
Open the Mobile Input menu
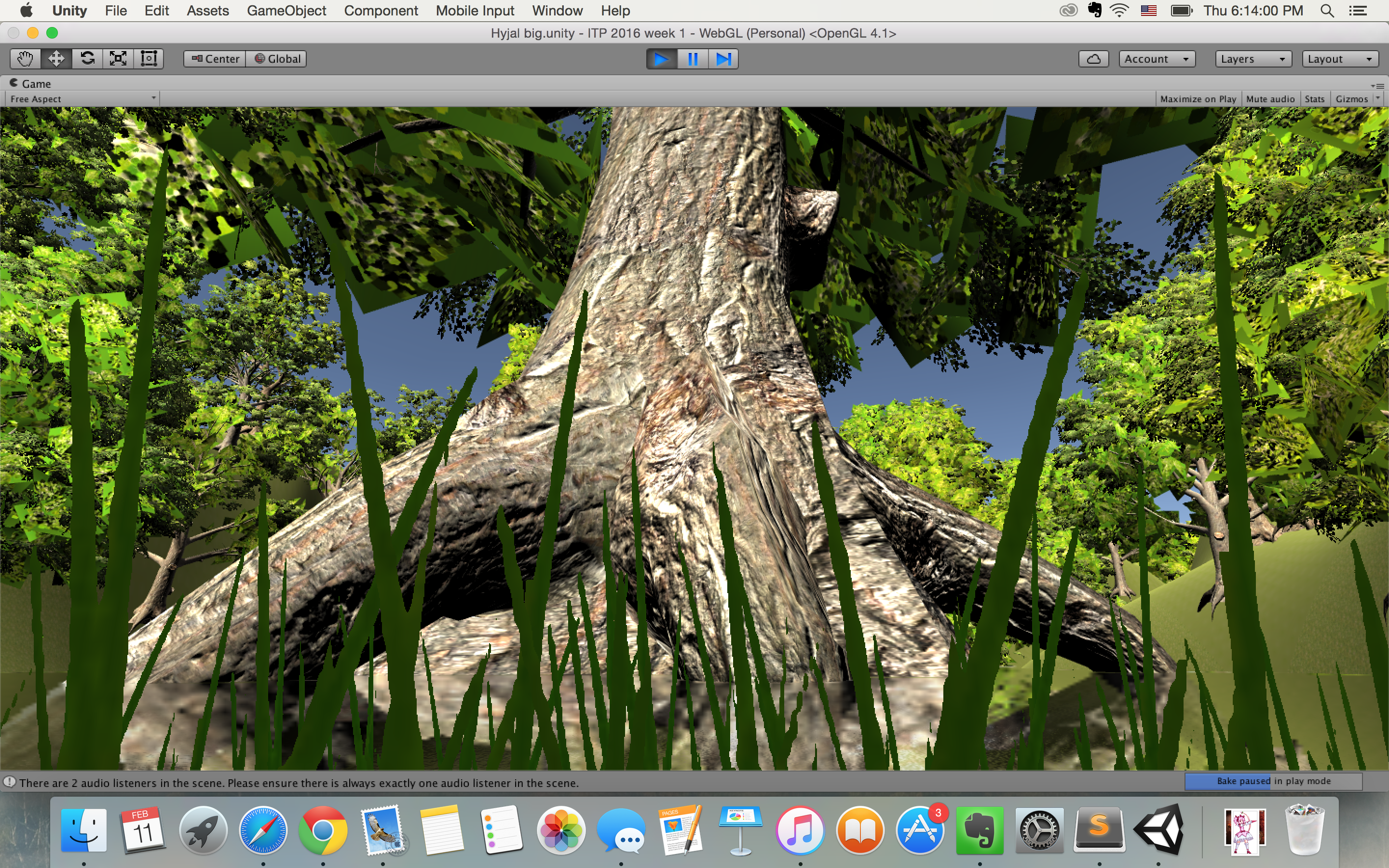[475, 10]
